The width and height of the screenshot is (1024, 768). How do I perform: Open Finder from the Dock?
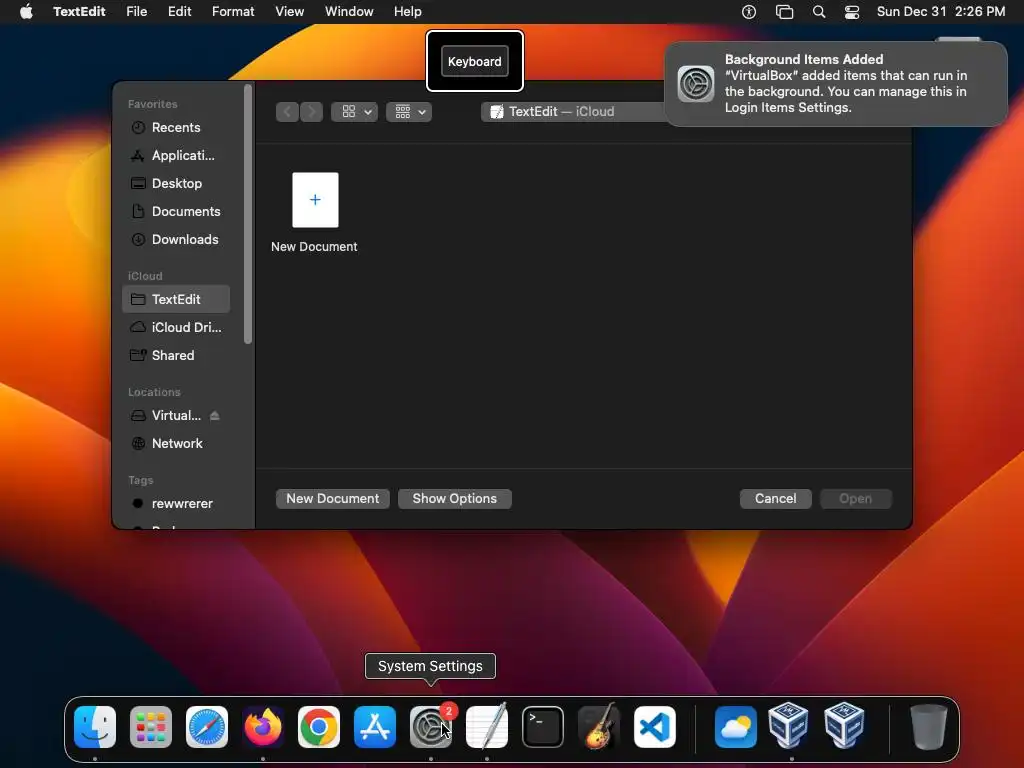click(95, 727)
